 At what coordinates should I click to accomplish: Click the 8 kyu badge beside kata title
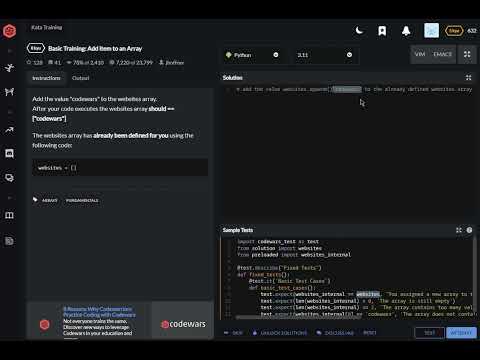36,48
